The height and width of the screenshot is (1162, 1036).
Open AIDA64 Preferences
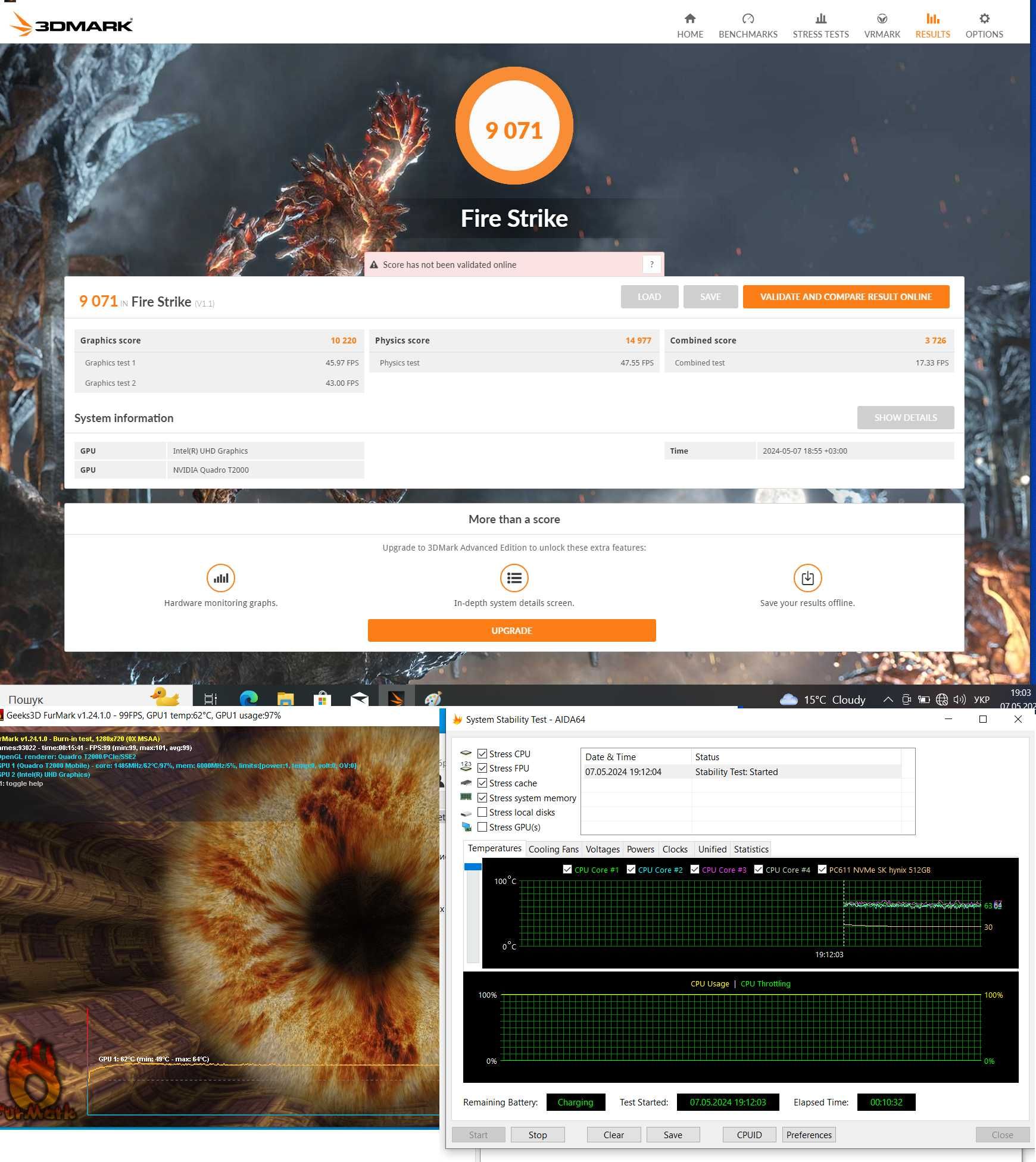coord(809,1135)
